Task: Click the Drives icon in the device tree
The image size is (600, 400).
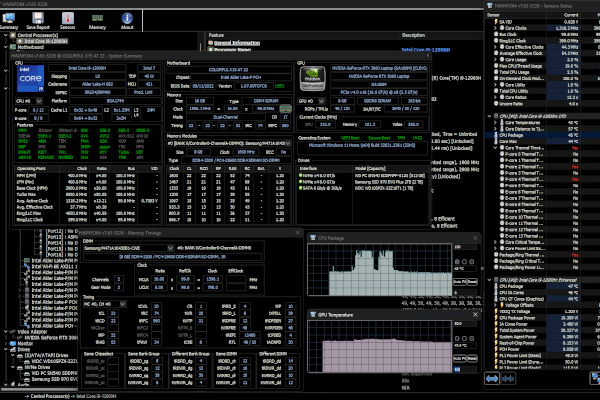Action: [13, 349]
